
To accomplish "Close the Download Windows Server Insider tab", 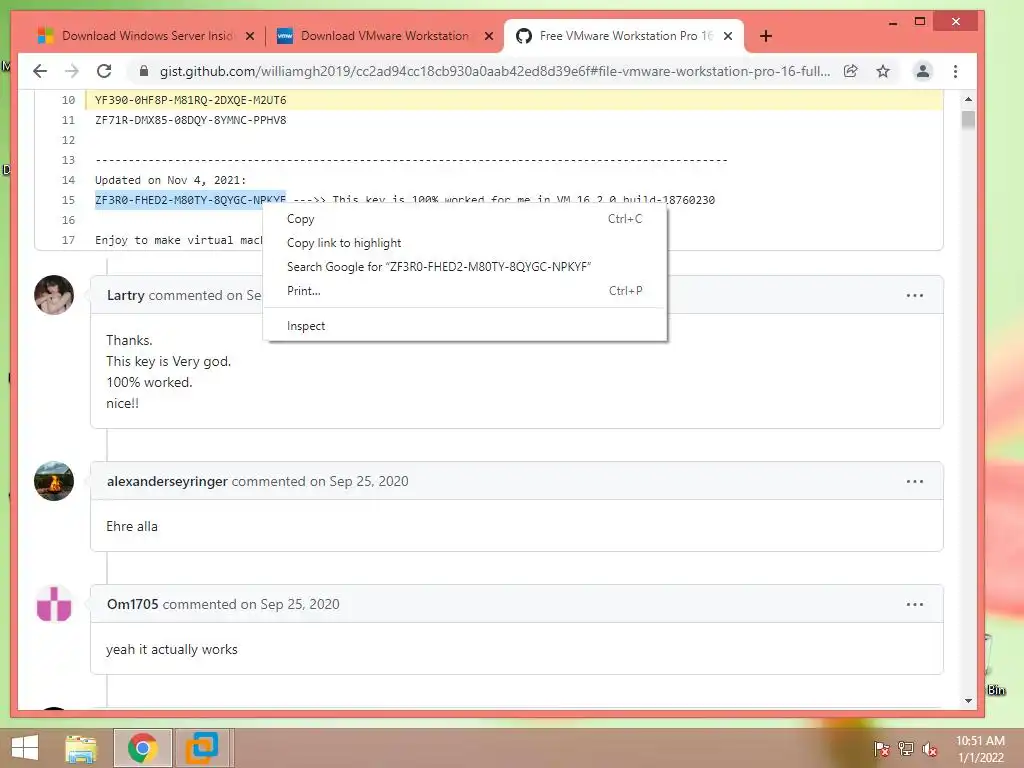I will 249,36.
